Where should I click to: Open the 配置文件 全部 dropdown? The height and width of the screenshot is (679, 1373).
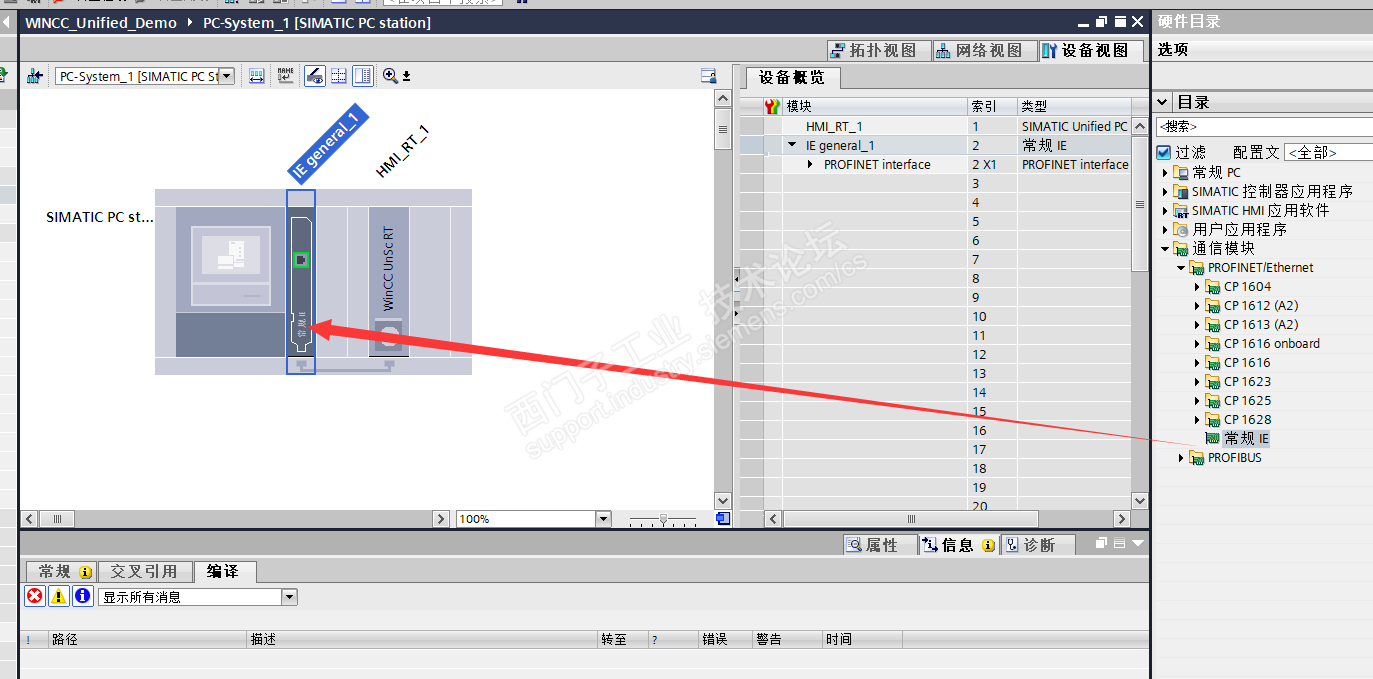[x=1328, y=152]
